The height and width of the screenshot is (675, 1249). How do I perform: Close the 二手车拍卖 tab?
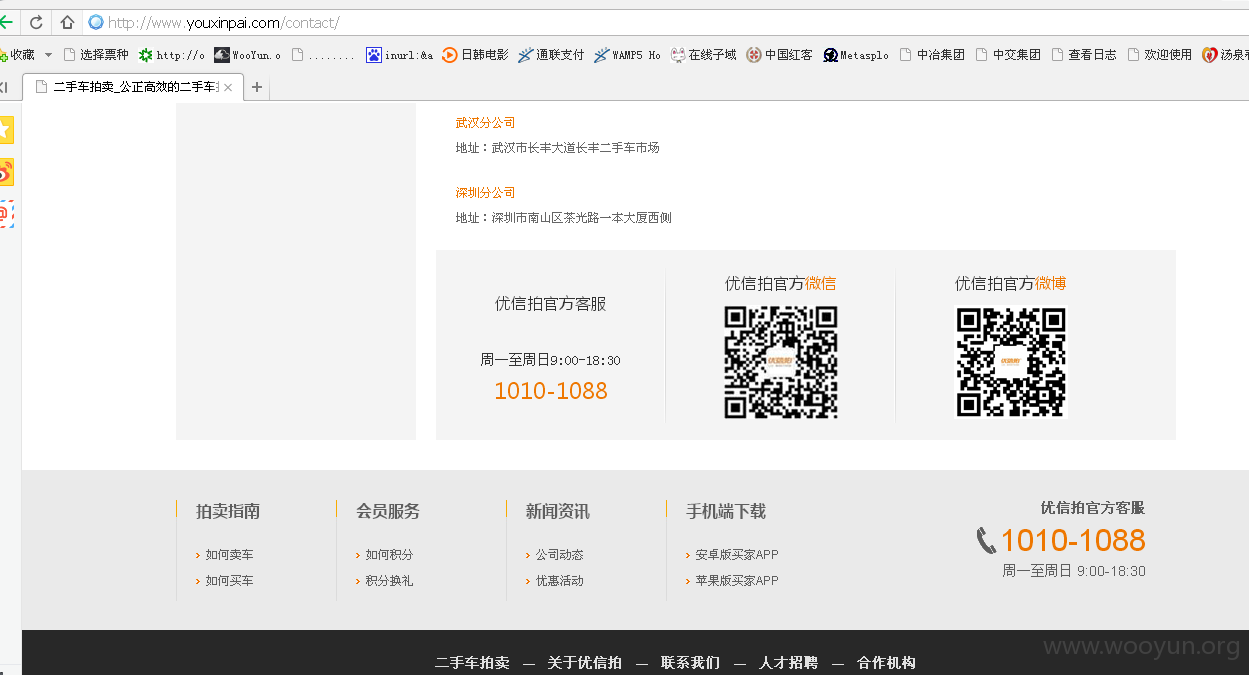point(228,88)
